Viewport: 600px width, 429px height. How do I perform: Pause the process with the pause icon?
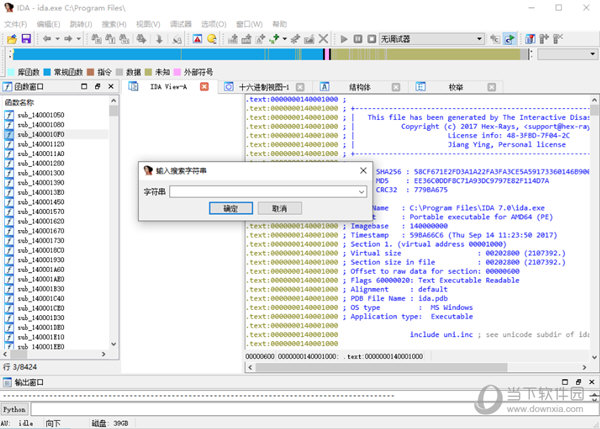tap(358, 39)
